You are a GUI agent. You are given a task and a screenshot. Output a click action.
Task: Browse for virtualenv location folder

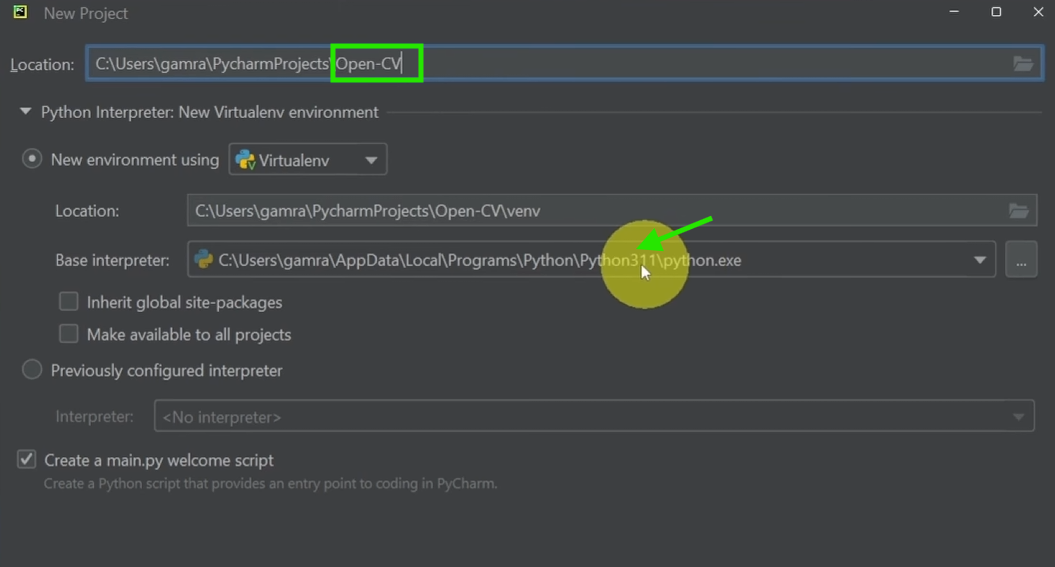[x=1018, y=211]
